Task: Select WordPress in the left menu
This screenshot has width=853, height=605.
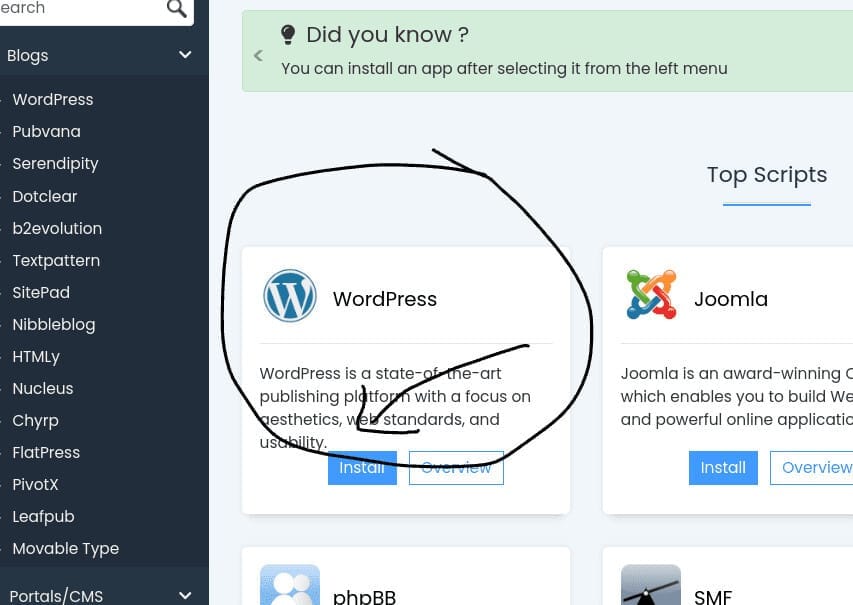Action: click(x=53, y=100)
